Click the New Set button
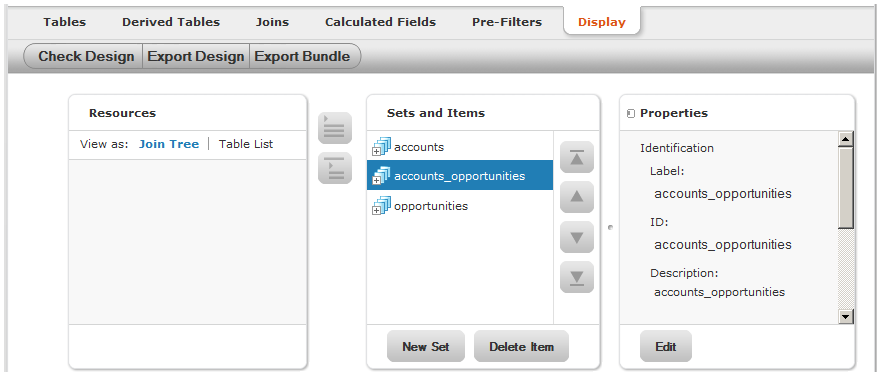The image size is (881, 376). pyautogui.click(x=425, y=346)
